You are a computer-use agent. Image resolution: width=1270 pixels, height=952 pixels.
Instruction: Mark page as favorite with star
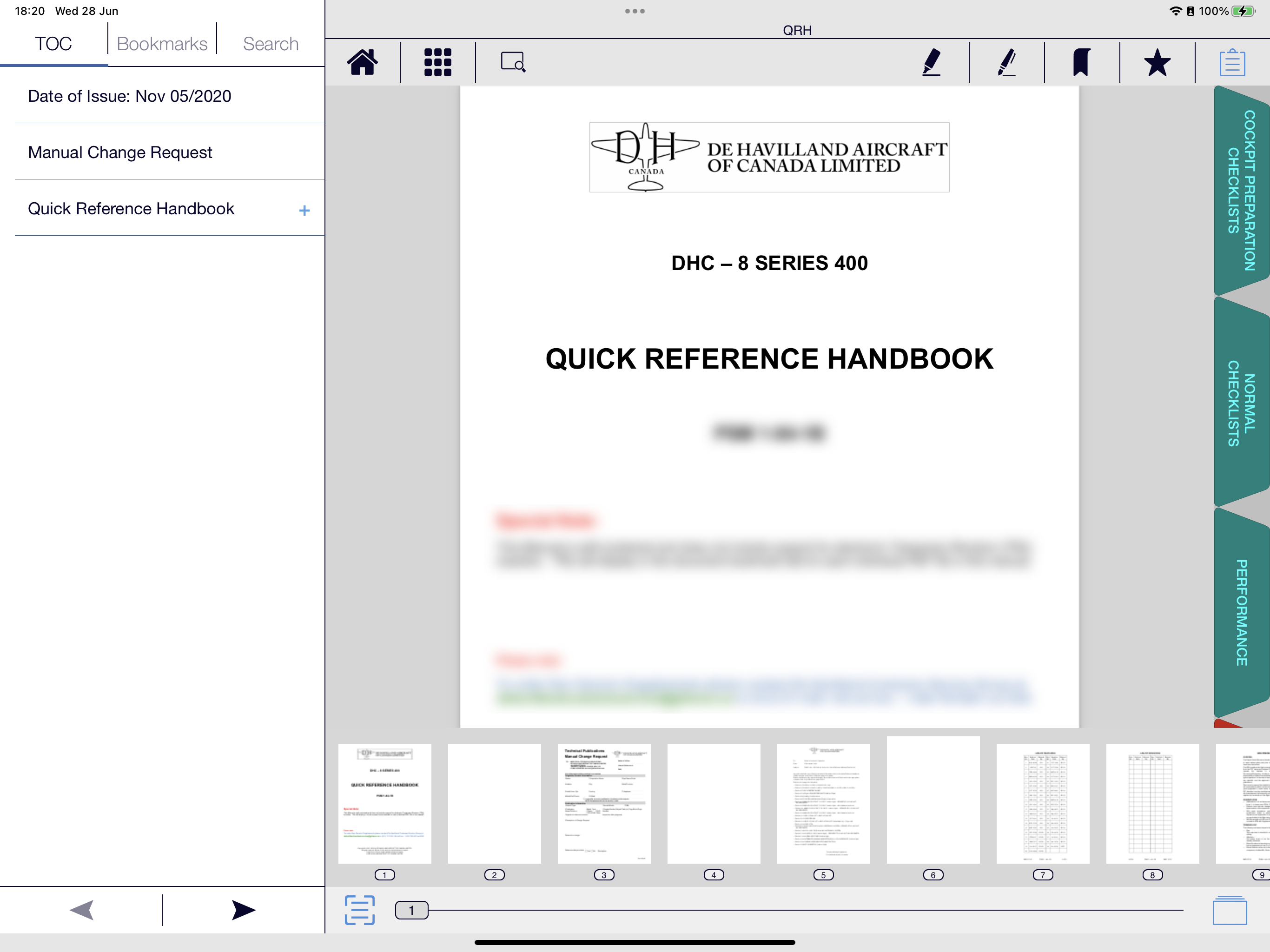[1157, 62]
